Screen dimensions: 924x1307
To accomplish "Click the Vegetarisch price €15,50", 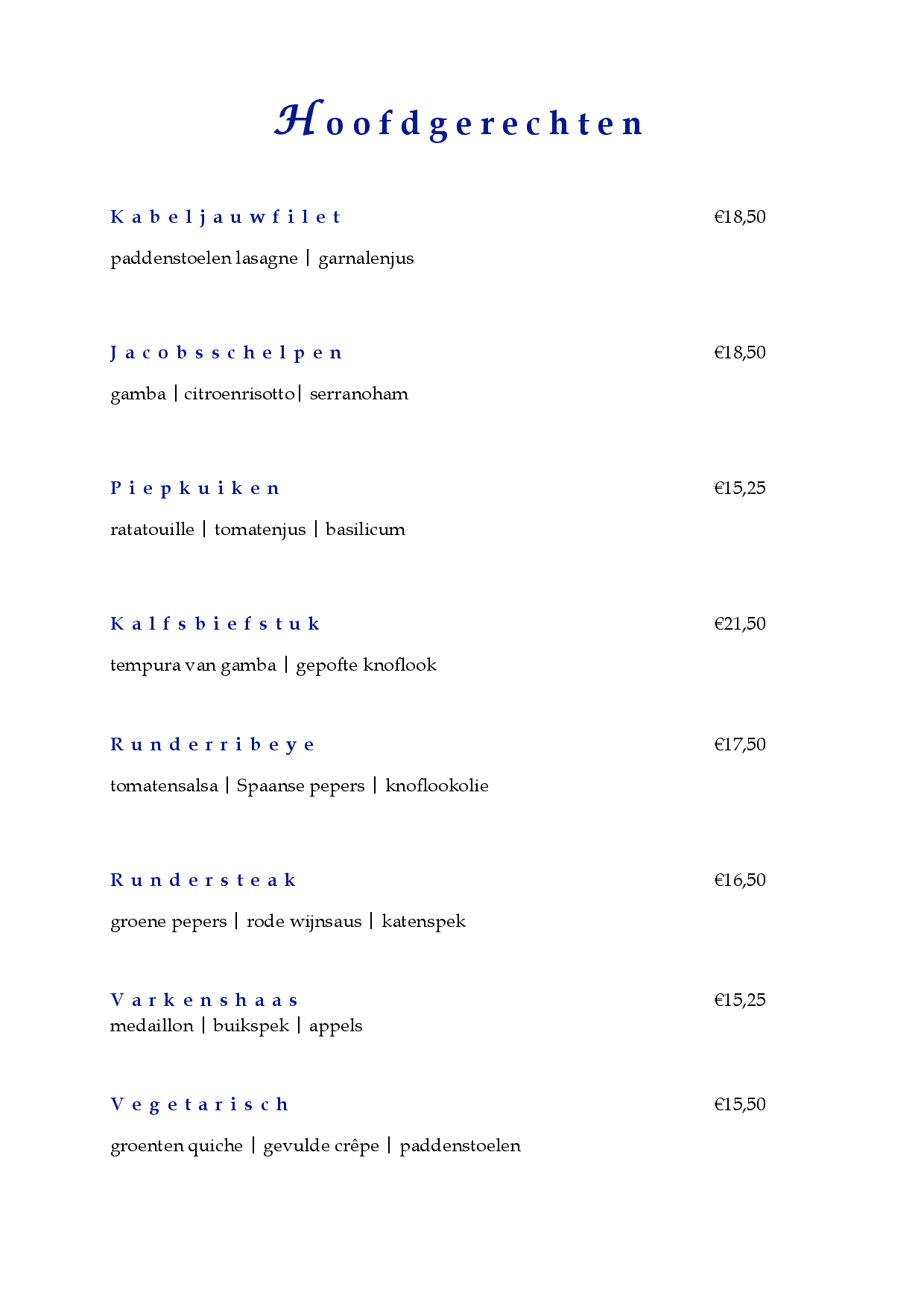I will click(x=740, y=1105).
